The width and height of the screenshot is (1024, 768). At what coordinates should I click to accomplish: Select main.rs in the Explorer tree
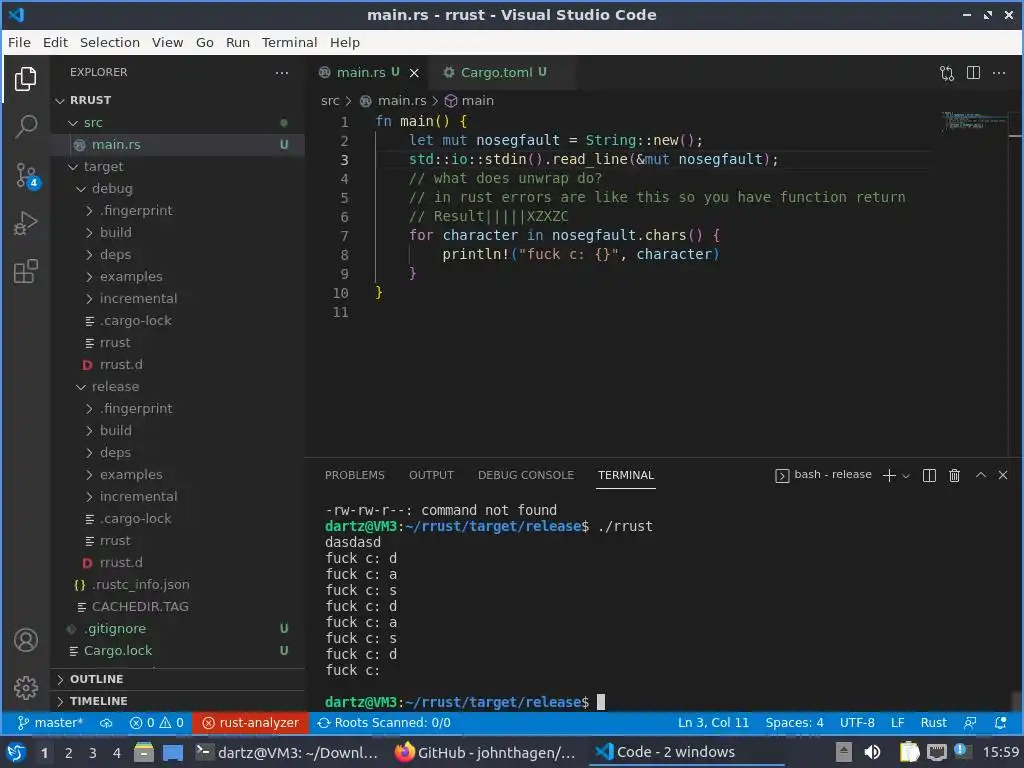click(x=178, y=144)
